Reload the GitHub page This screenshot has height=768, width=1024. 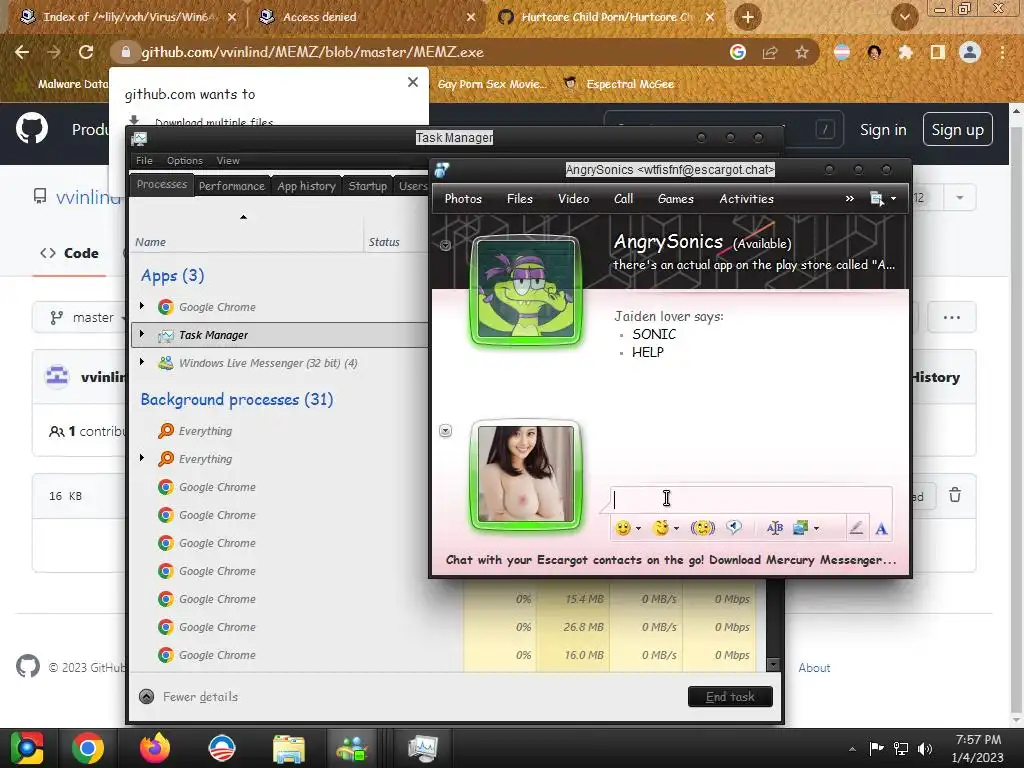point(86,52)
